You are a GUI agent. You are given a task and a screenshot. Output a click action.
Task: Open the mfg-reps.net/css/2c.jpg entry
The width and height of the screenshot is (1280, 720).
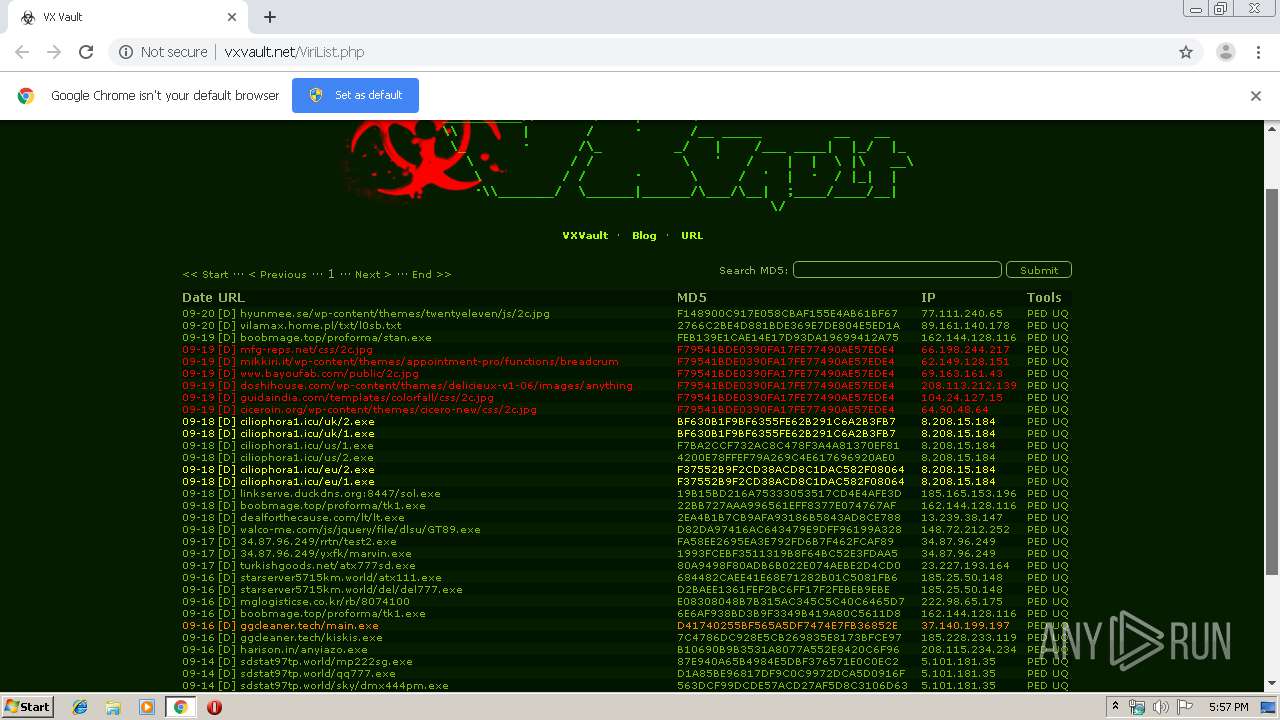[306, 350]
